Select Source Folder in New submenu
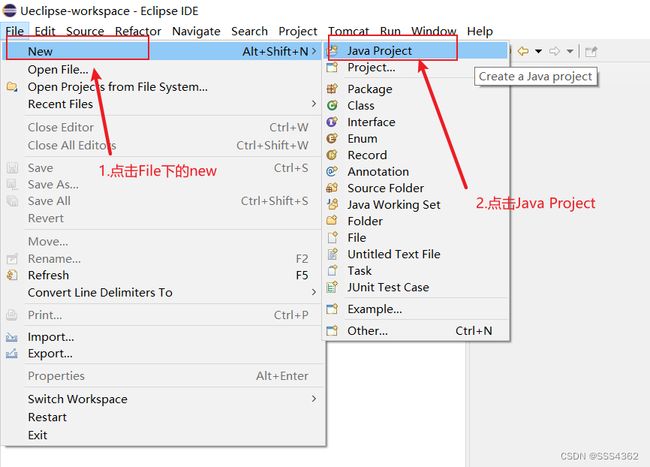 click(417, 188)
